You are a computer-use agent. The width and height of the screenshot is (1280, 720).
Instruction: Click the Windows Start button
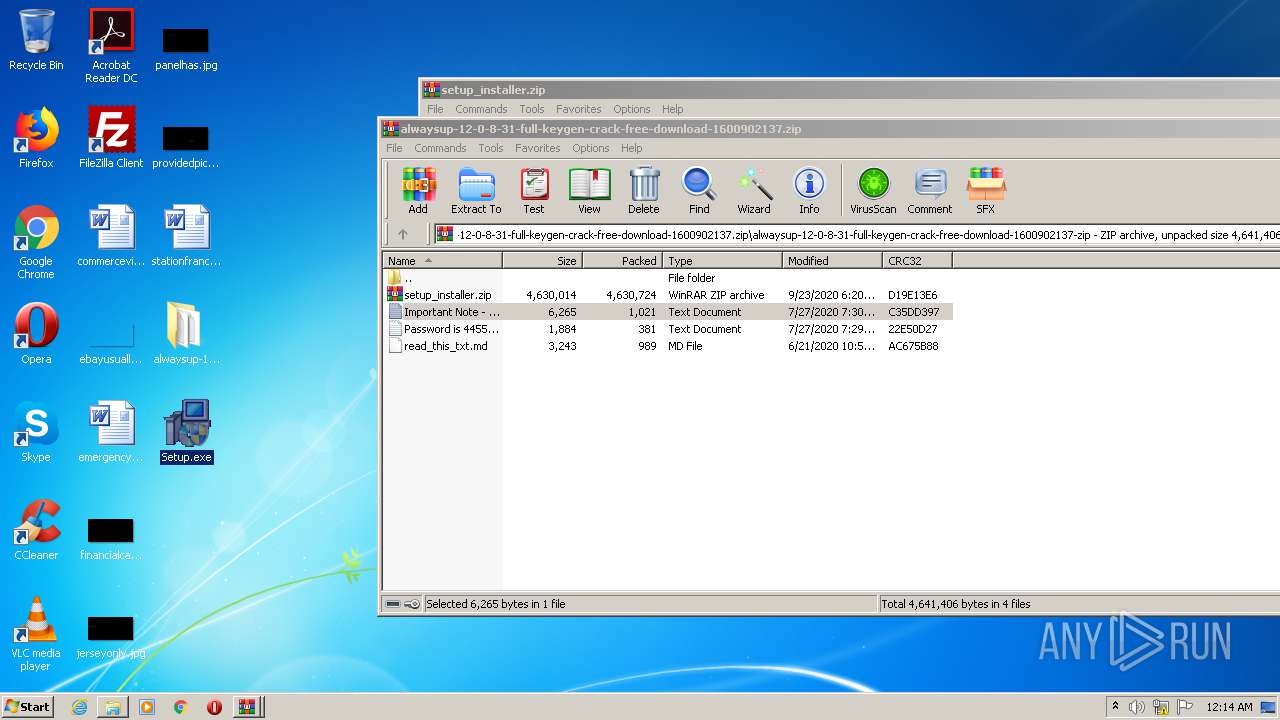click(x=28, y=707)
